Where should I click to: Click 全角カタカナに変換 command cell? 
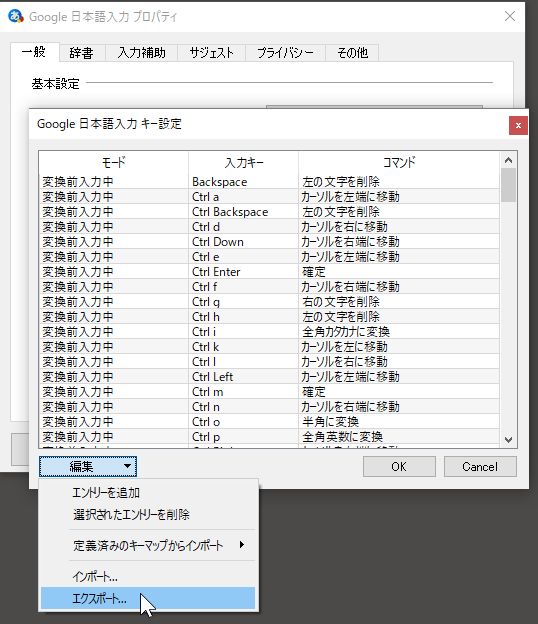click(399, 332)
